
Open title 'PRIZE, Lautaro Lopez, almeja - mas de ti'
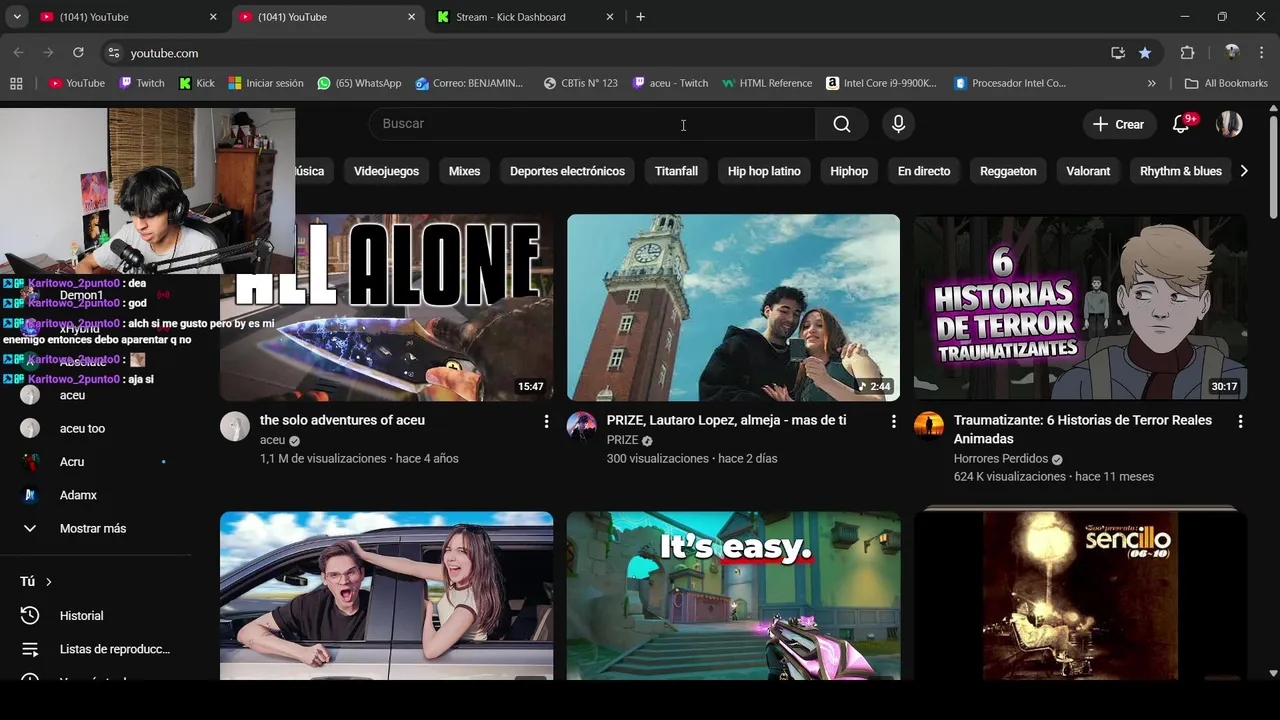pos(726,420)
